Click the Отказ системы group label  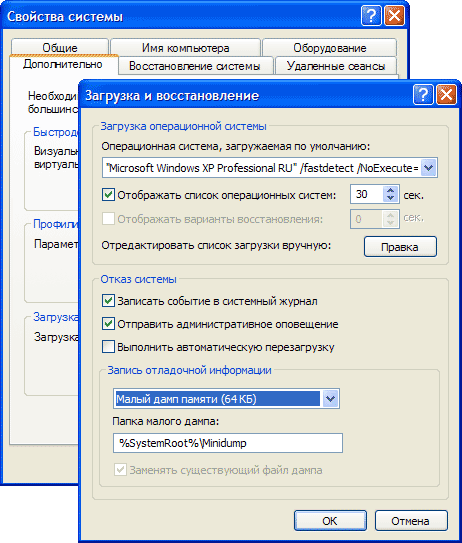point(139,279)
